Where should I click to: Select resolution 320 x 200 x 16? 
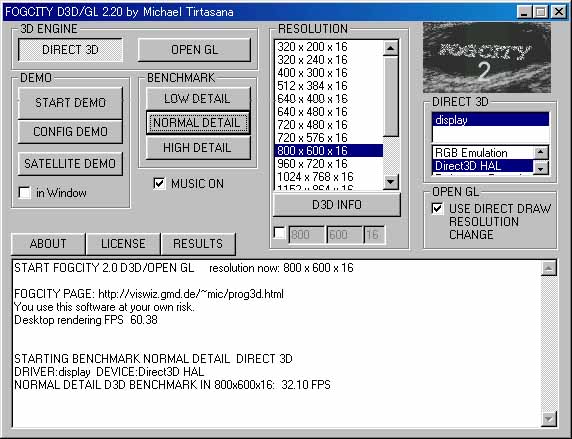point(328,47)
